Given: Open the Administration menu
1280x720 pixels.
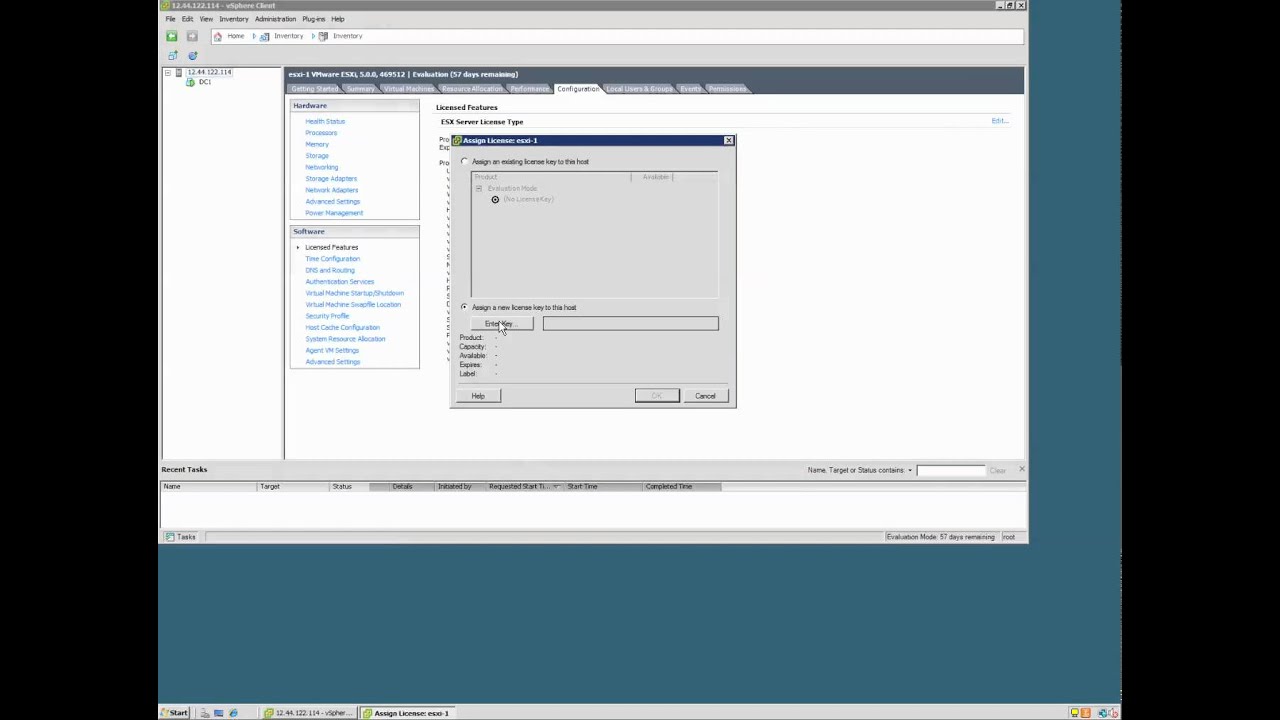Looking at the screenshot, I should (275, 19).
